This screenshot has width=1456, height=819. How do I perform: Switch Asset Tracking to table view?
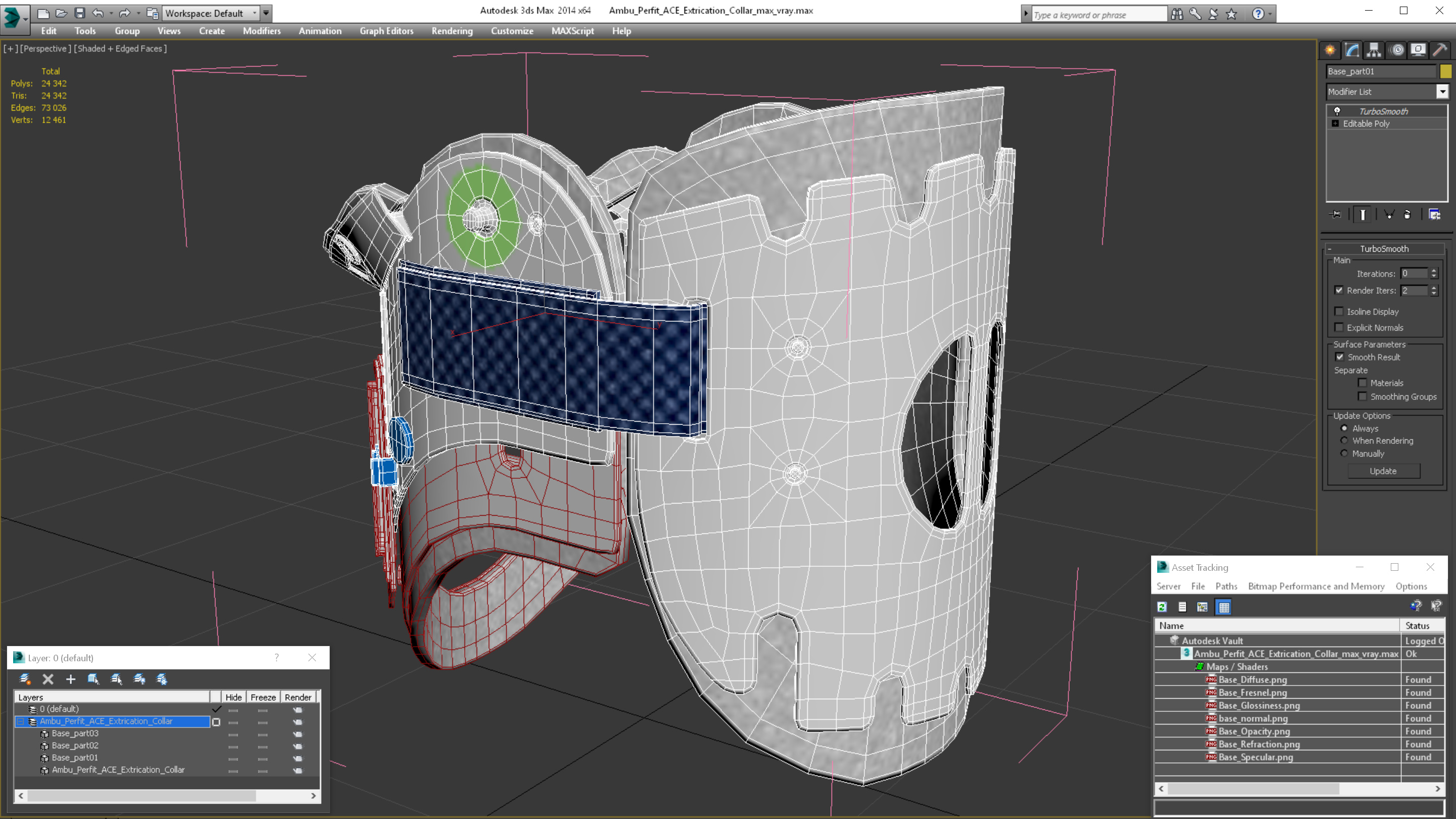[x=1223, y=607]
